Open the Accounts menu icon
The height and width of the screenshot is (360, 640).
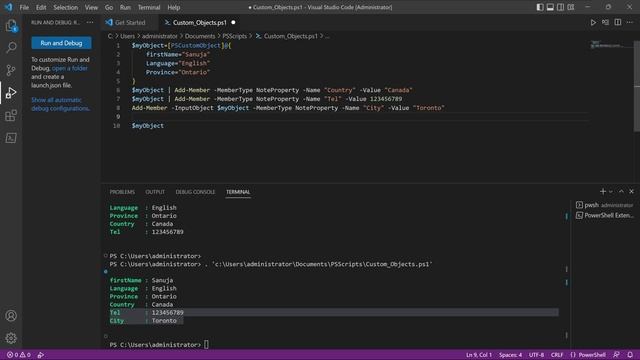pos(11,316)
